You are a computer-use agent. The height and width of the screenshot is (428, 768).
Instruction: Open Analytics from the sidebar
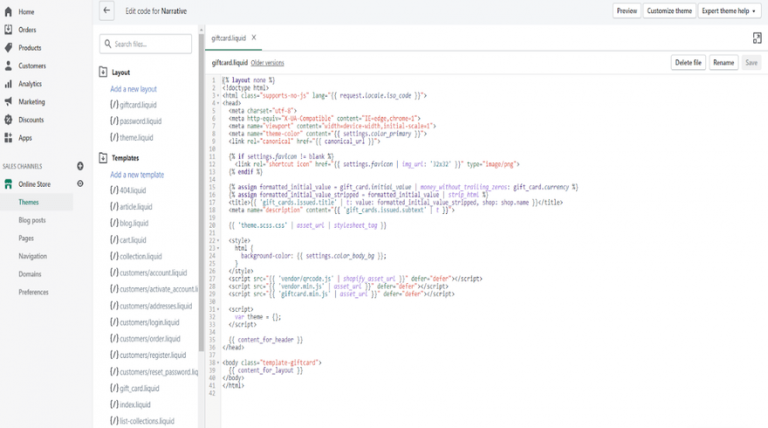click(x=30, y=84)
